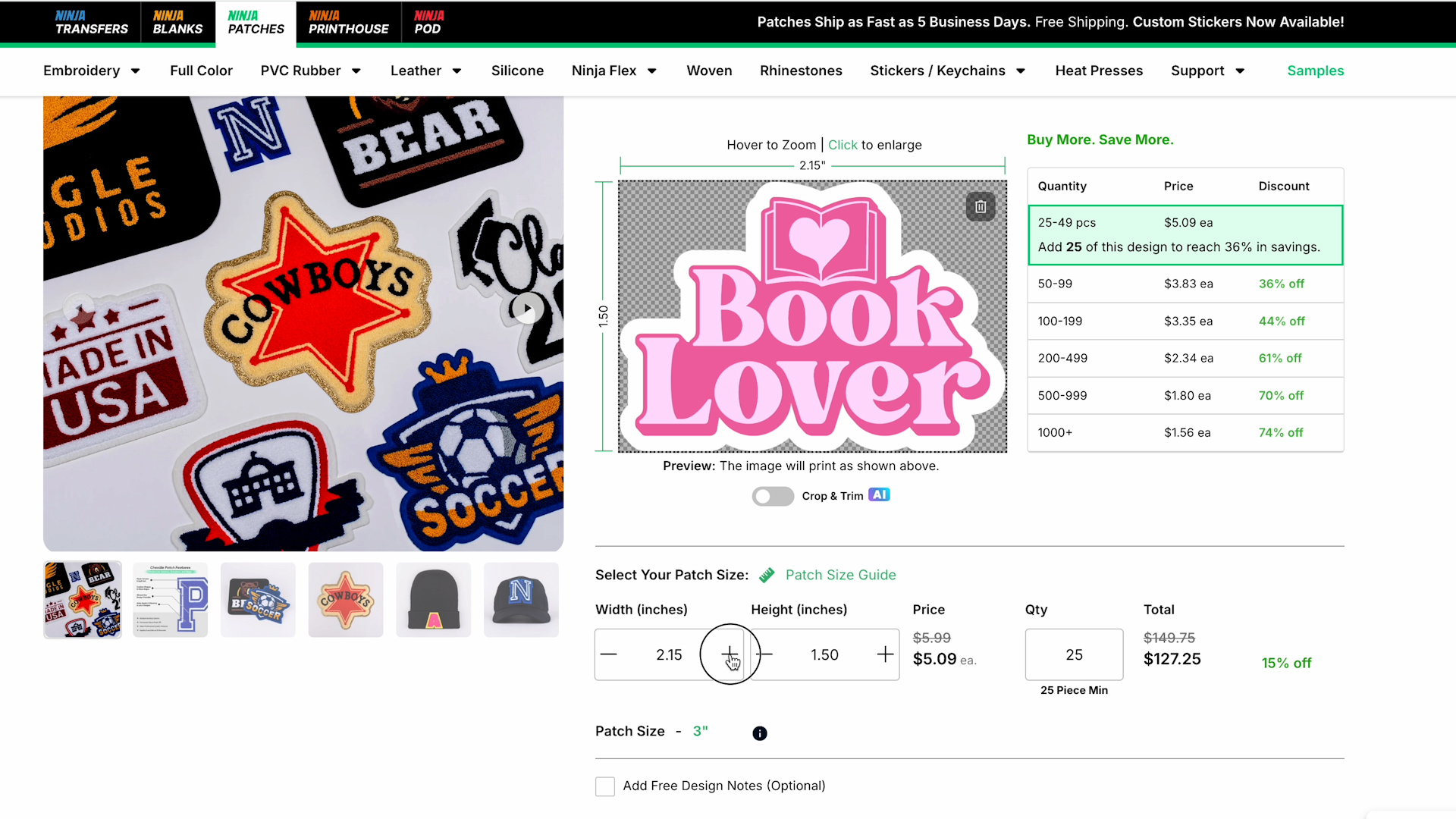
Task: Expand the Stickers / Keychains dropdown
Action: coord(947,71)
